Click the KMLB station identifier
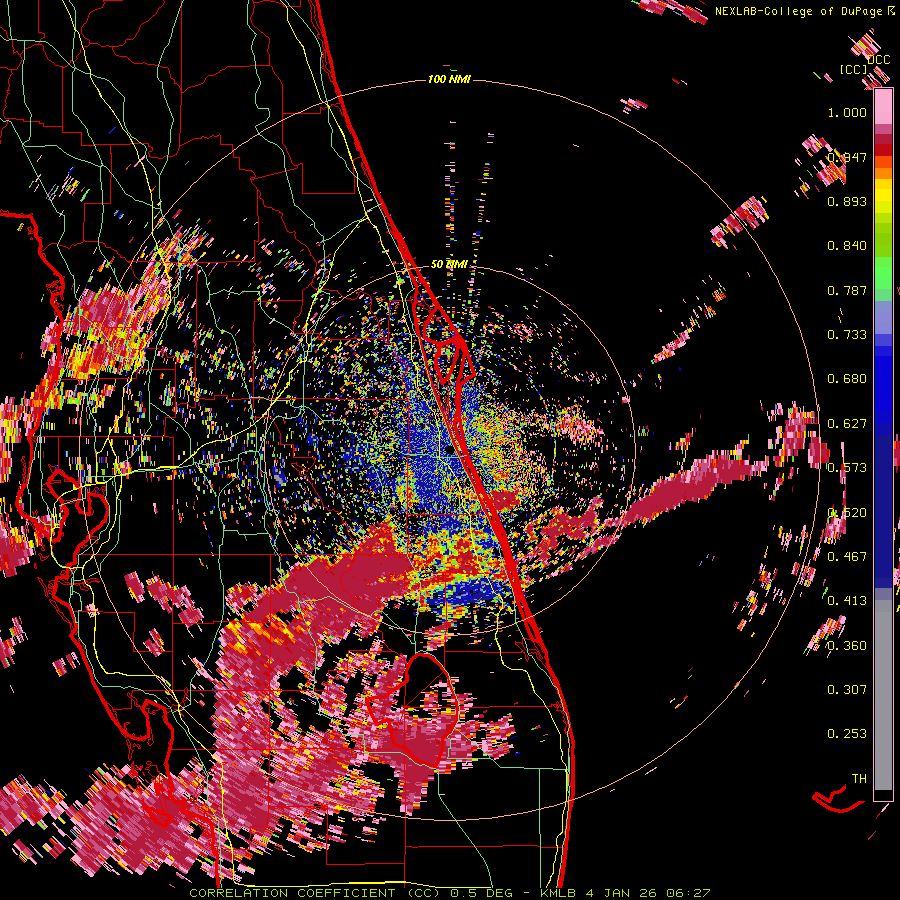This screenshot has width=900, height=900. click(x=559, y=893)
